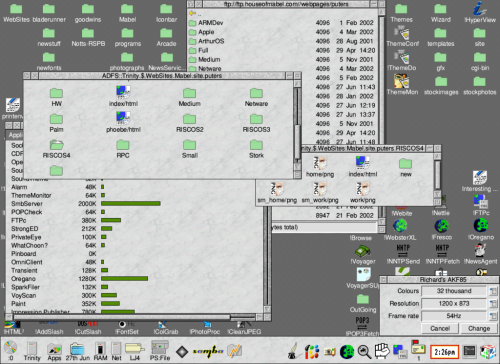Launch the !Fresco browser icon
Viewport: 500px width, 364px height.
(x=441, y=229)
